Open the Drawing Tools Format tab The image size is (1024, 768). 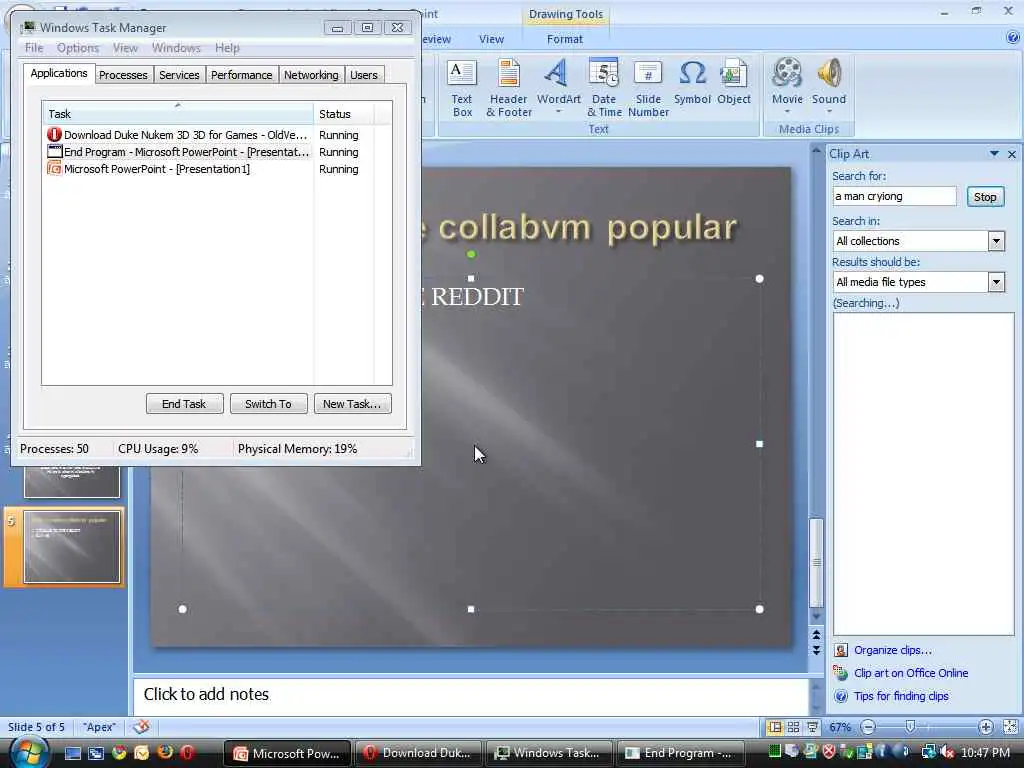[x=565, y=39]
